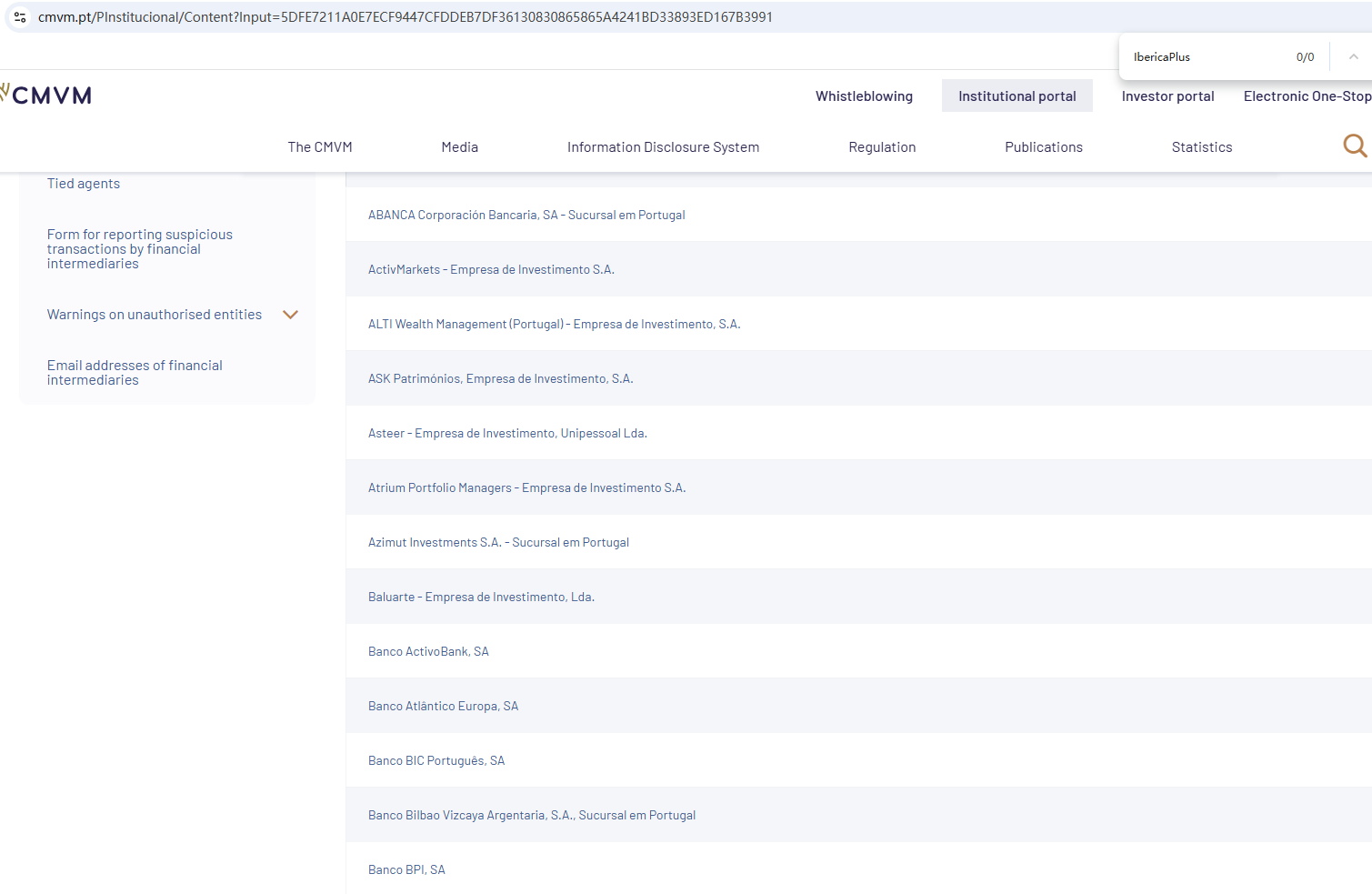
Task: Select Banco BPI, SA from the list
Action: (x=406, y=870)
